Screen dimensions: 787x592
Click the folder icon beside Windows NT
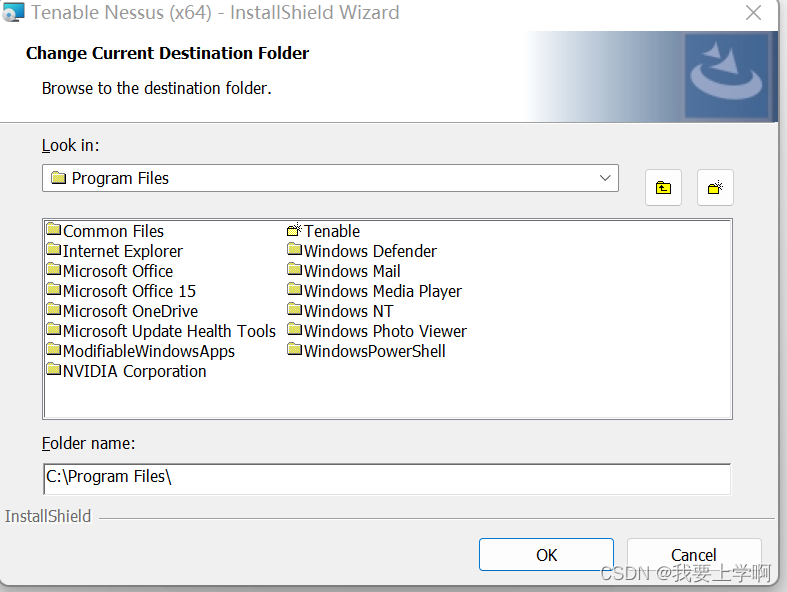[x=295, y=310]
